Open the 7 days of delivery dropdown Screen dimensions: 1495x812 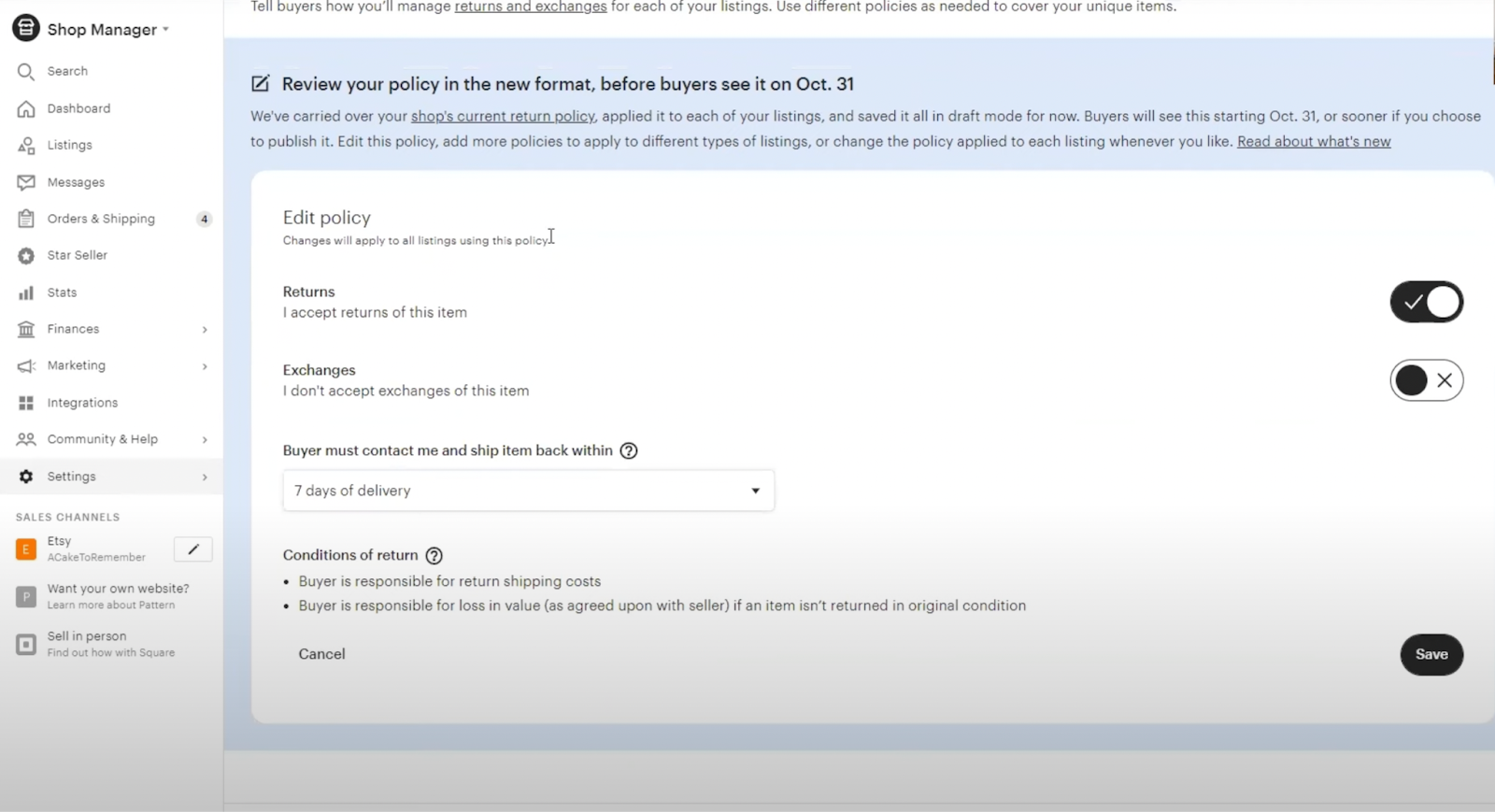528,491
